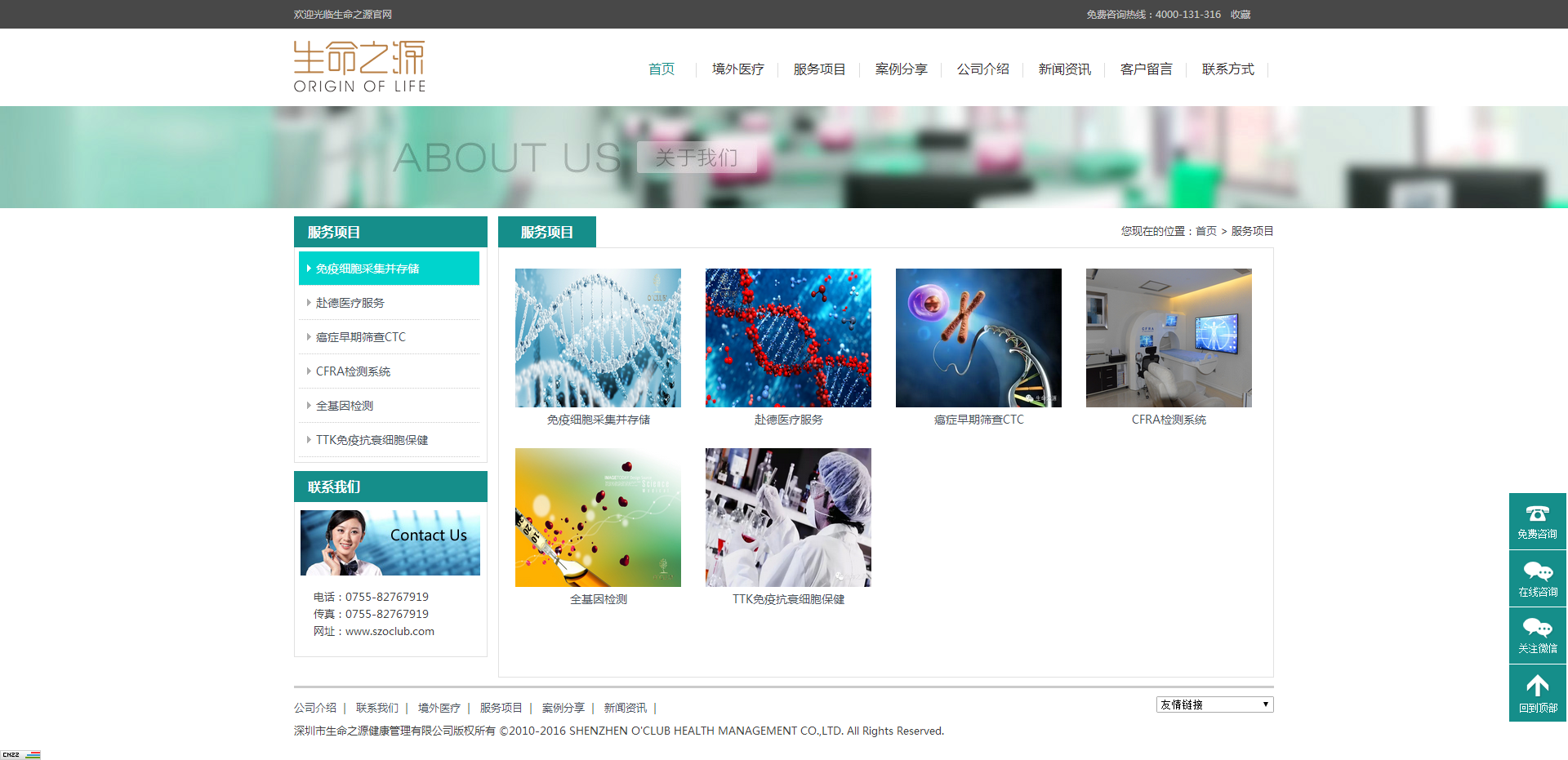
Task: Click 服务项目 in breadcrumb trail
Action: [x=1252, y=232]
